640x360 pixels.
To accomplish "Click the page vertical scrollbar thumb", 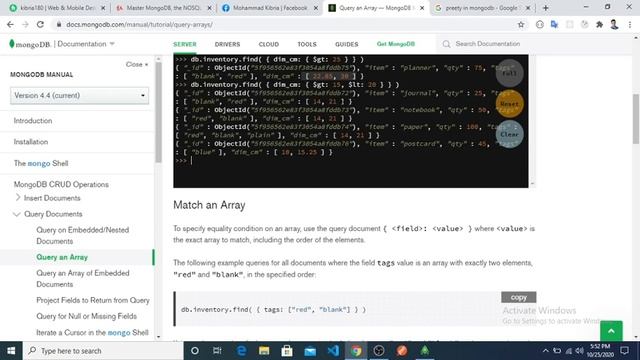I will tap(636, 119).
